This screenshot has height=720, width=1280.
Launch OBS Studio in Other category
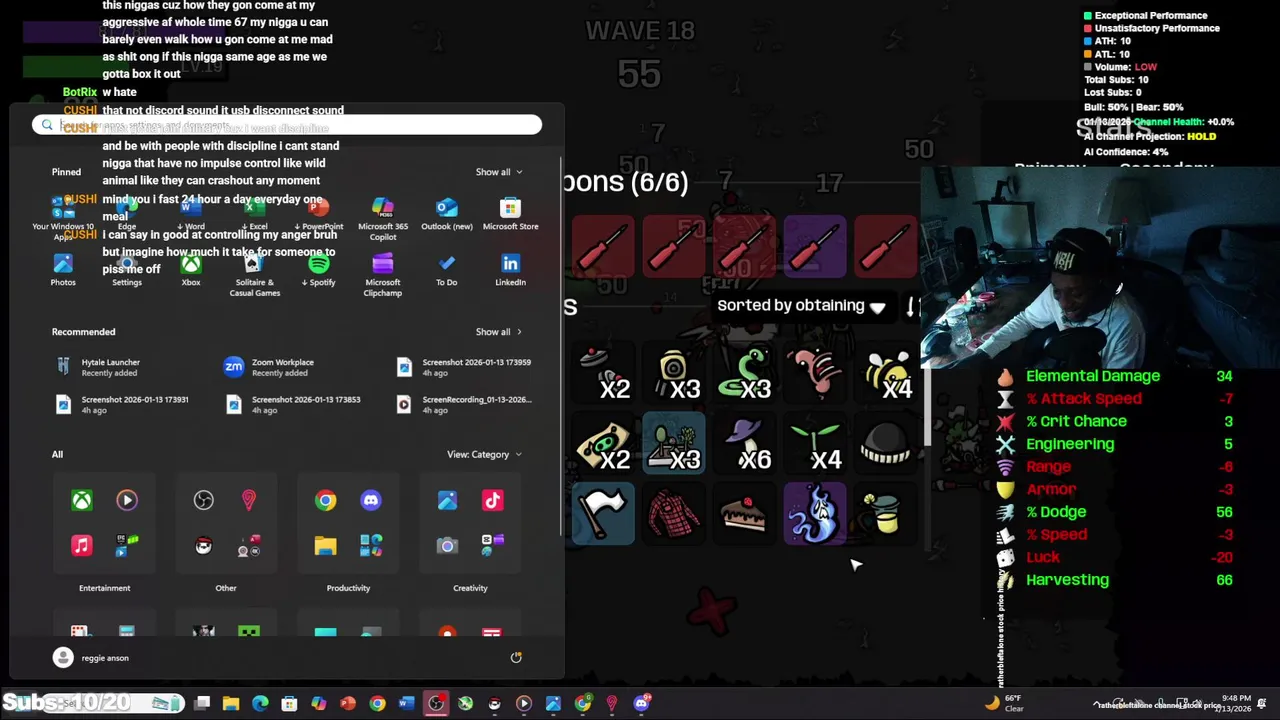point(204,500)
